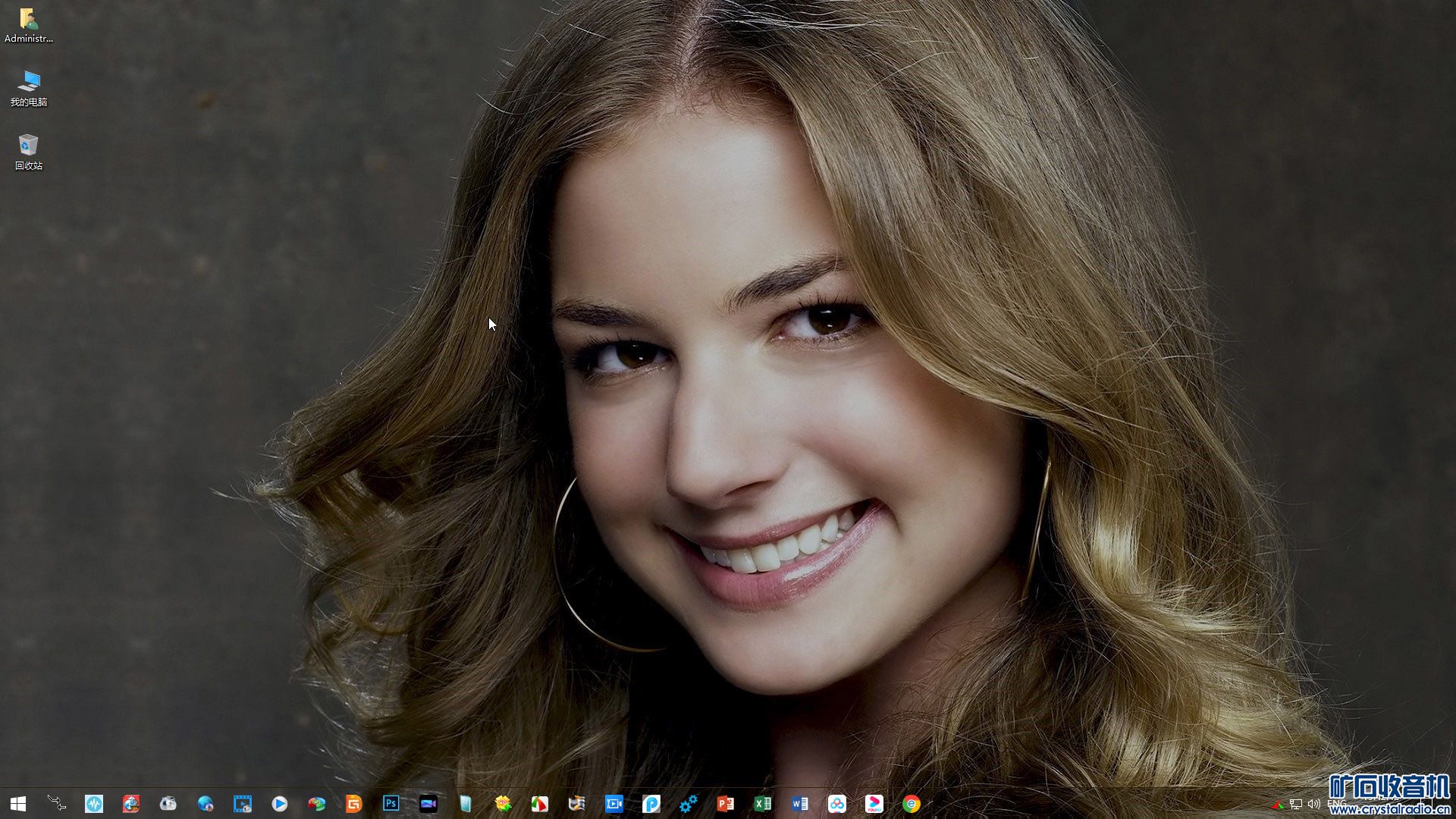Image resolution: width=1456 pixels, height=819 pixels.
Task: Launch the film strip video tool icon
Action: (243, 803)
